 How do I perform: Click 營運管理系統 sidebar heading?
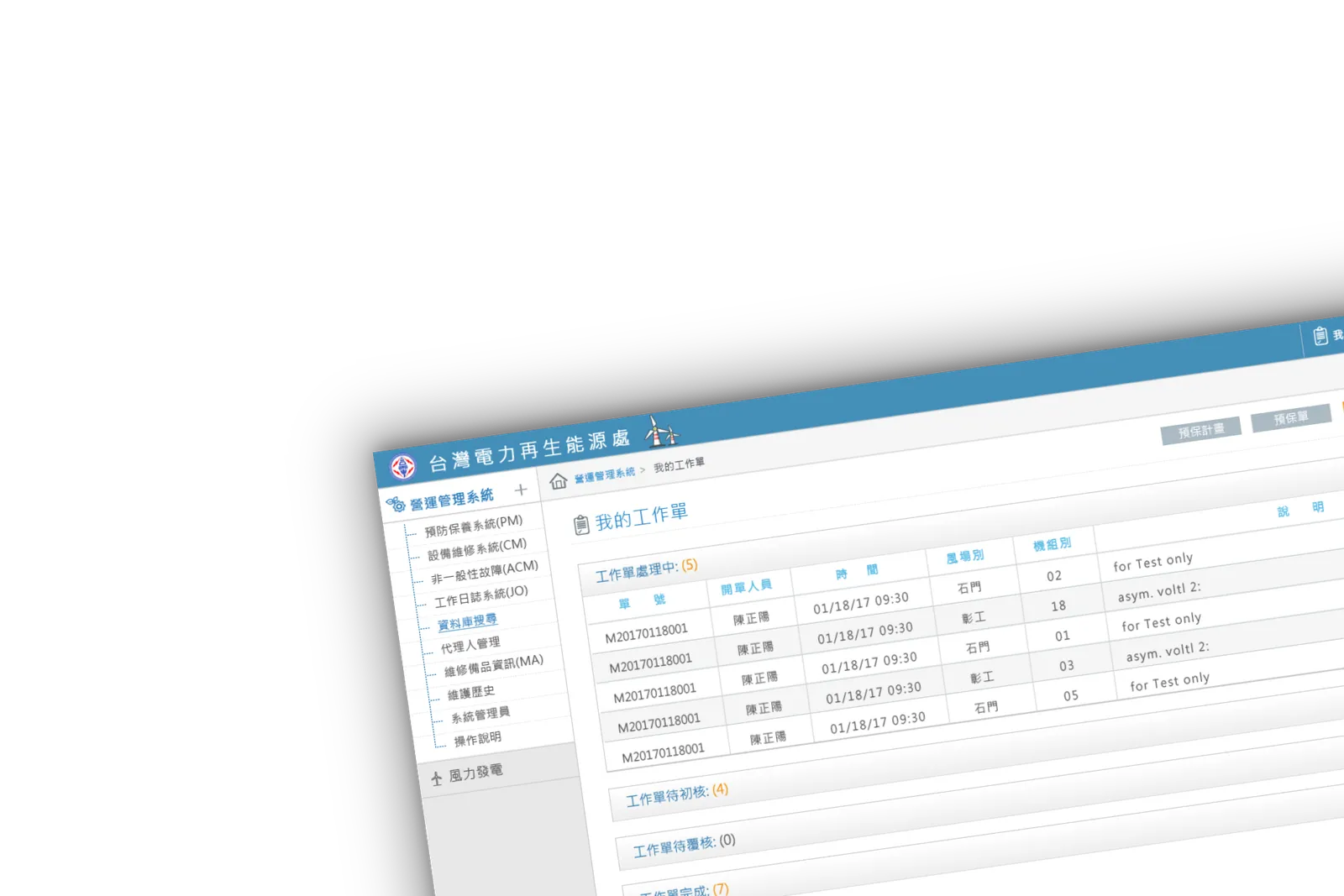click(451, 500)
